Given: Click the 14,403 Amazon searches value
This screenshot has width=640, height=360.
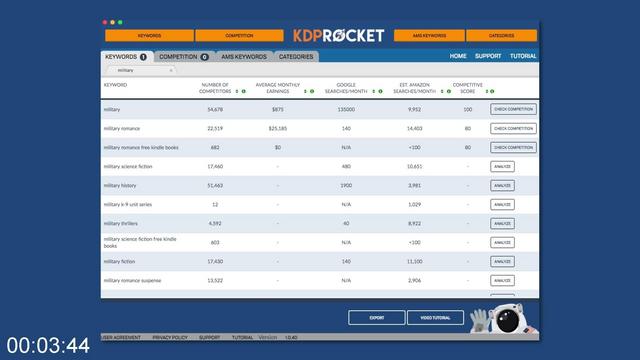Looking at the screenshot, I should [x=414, y=129].
